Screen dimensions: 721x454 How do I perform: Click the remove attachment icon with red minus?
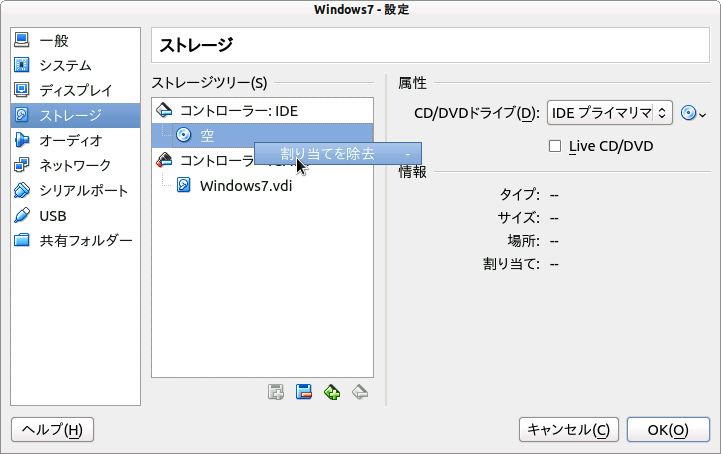click(x=304, y=392)
